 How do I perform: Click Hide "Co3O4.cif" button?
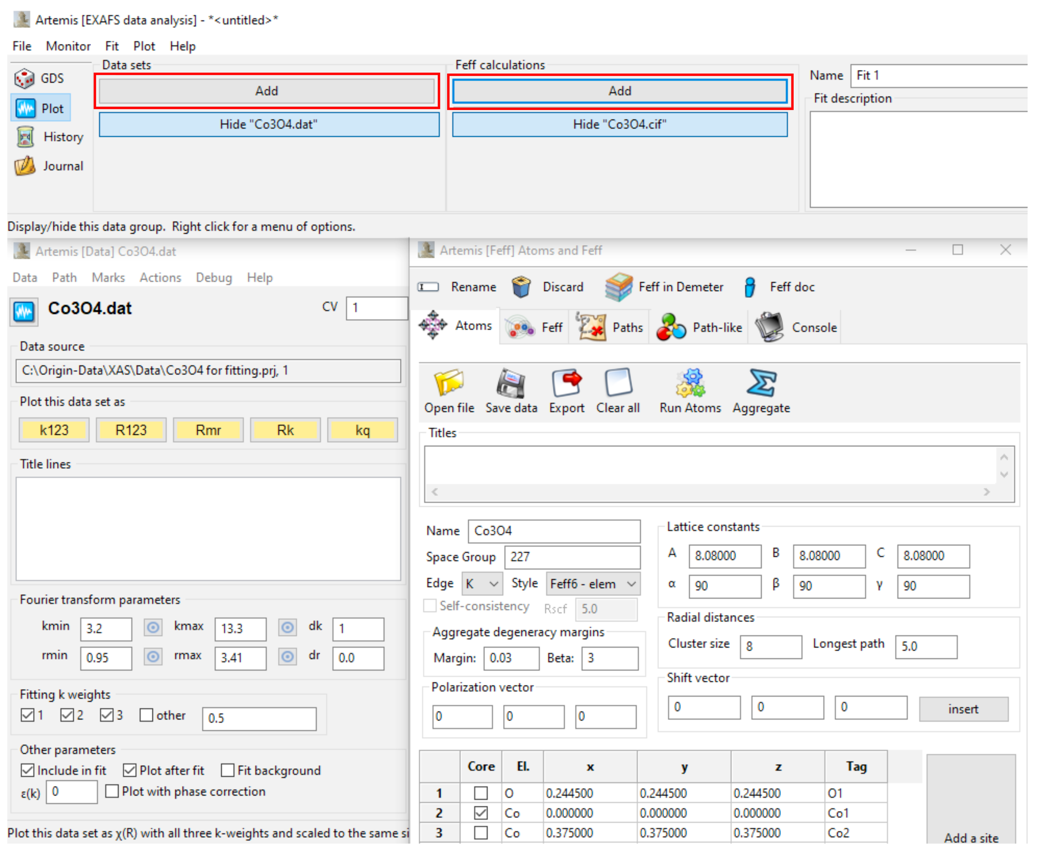pos(620,124)
